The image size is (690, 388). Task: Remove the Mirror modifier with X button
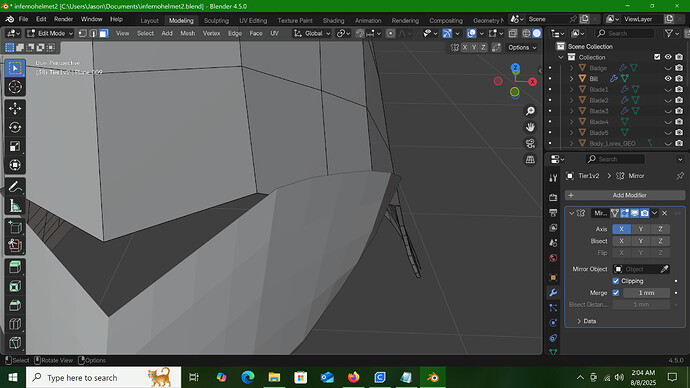[664, 213]
